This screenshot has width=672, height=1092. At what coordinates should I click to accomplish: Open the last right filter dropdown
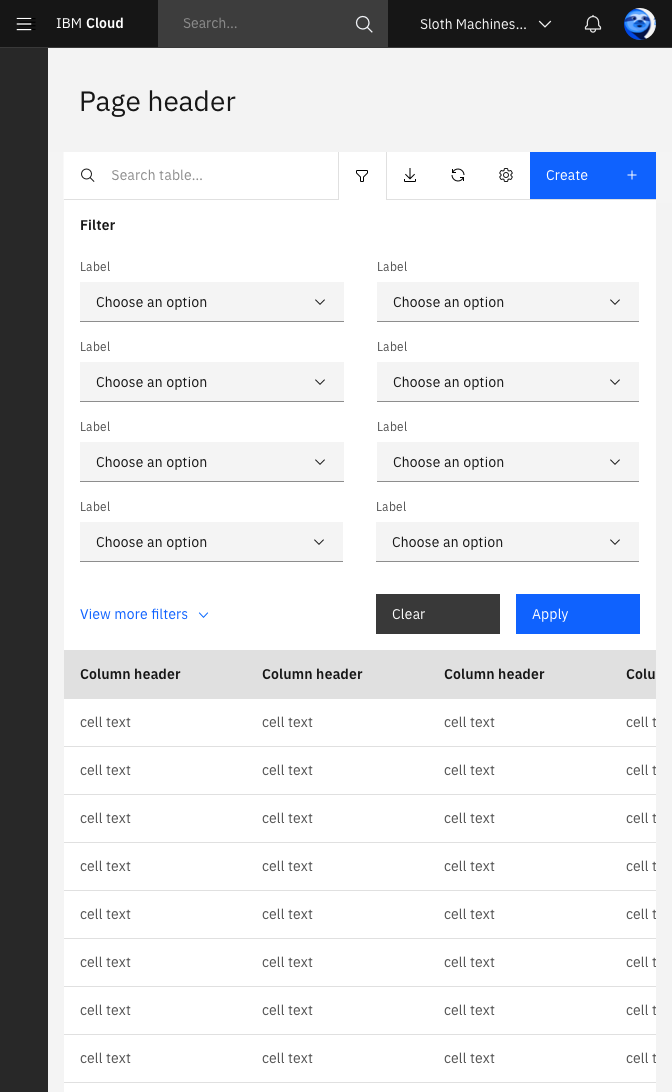[x=508, y=542]
